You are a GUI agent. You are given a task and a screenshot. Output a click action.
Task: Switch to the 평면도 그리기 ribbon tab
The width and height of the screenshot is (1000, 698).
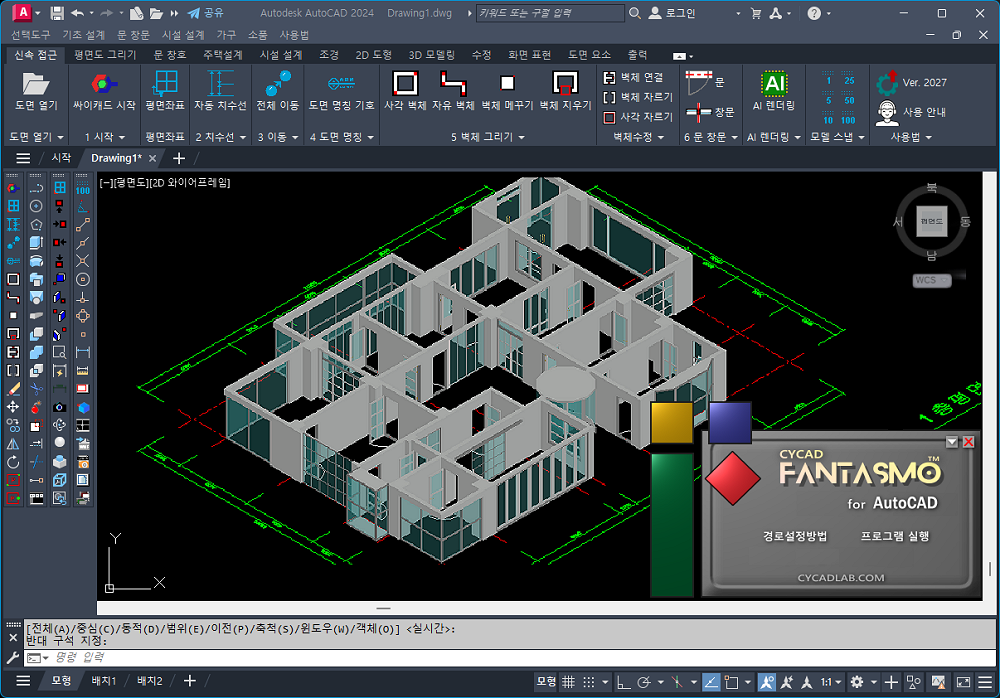105,55
